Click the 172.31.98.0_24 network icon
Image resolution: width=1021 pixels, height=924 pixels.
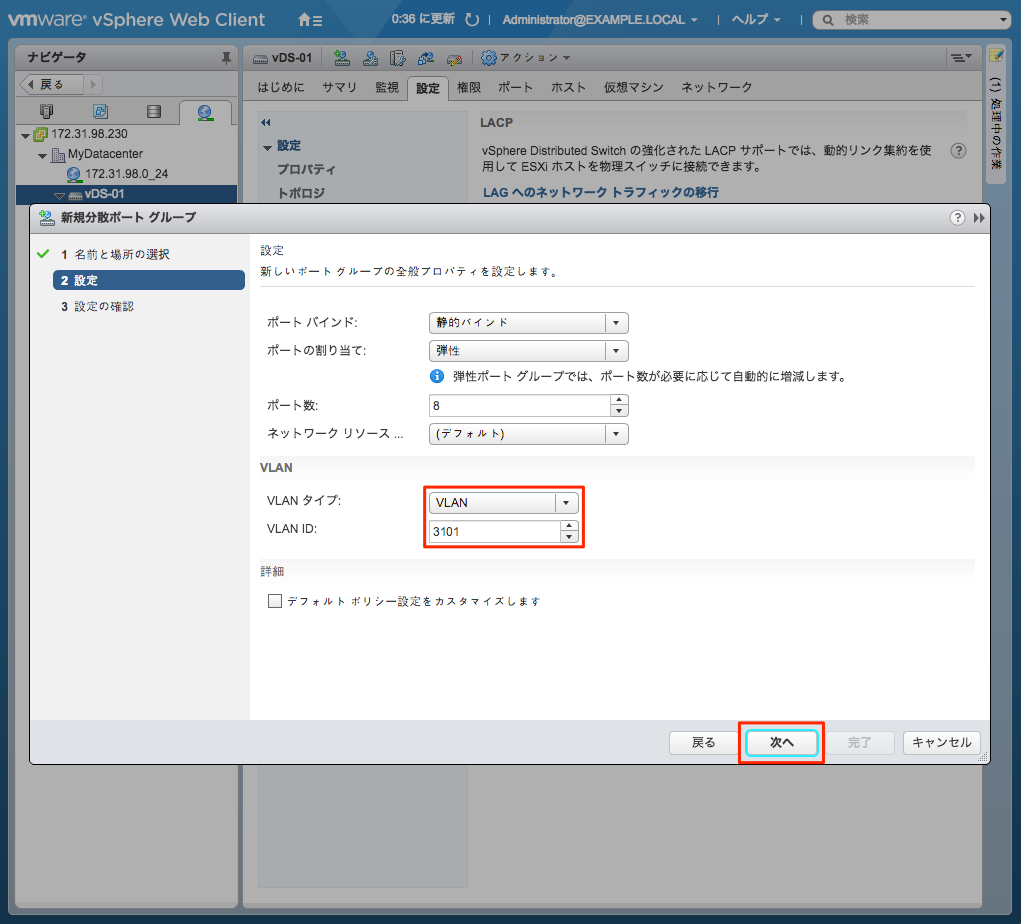pyautogui.click(x=74, y=174)
